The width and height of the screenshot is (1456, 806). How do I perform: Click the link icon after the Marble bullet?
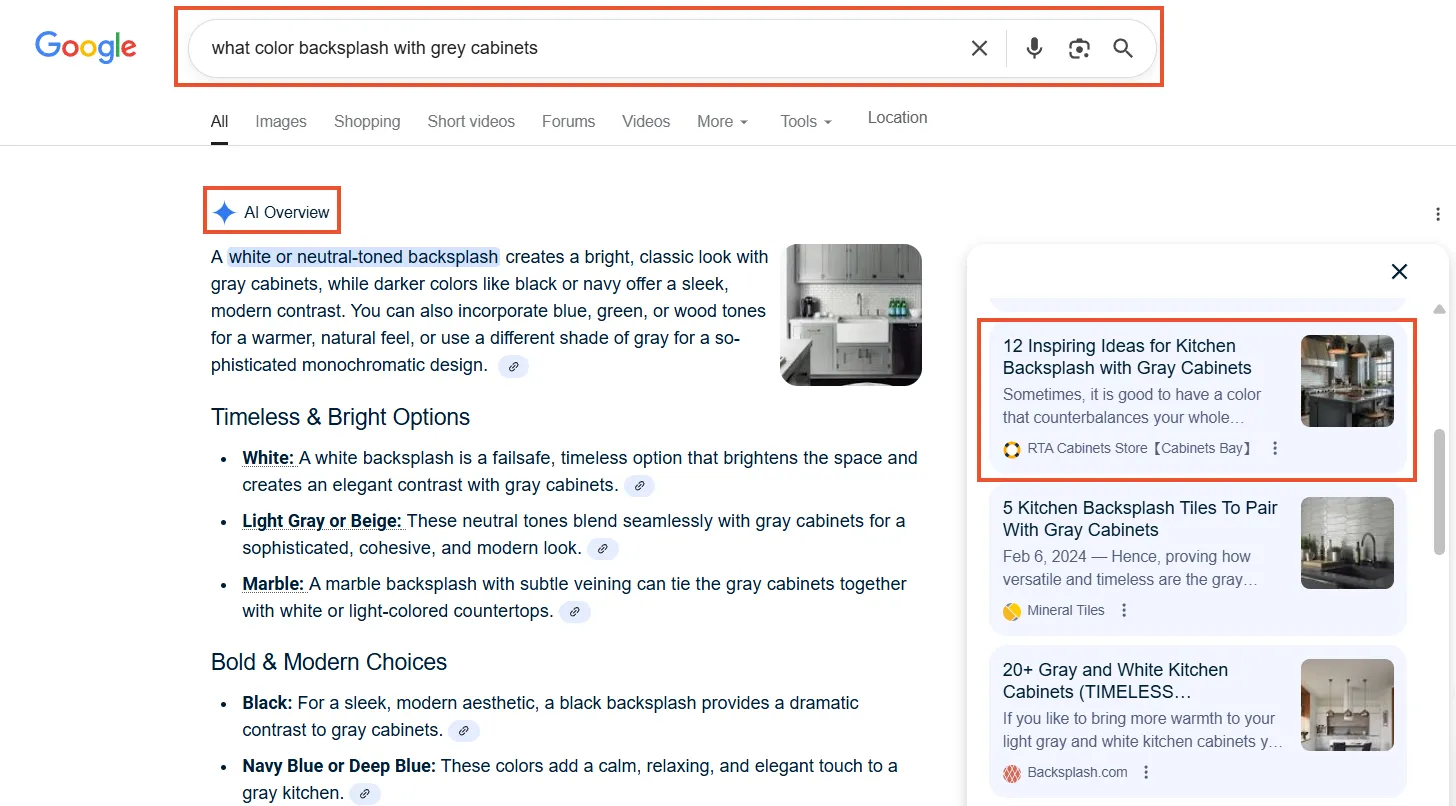[575, 611]
